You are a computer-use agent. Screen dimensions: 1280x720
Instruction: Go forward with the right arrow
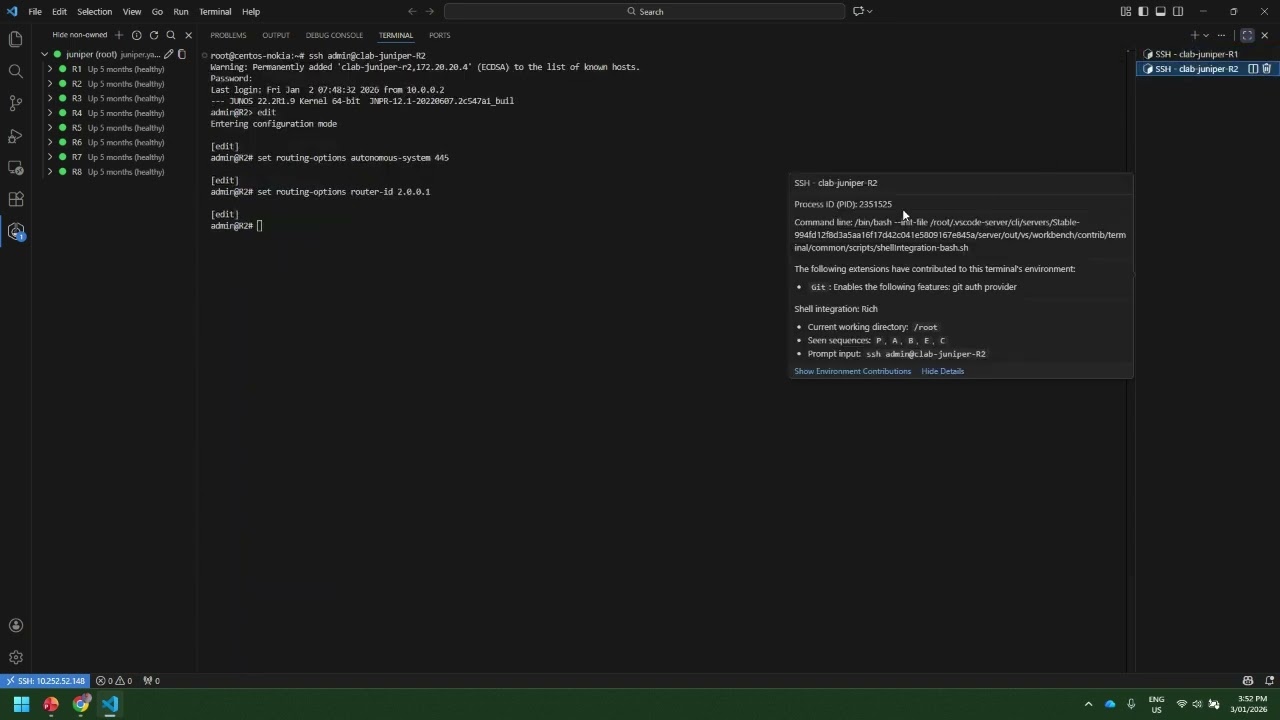pyautogui.click(x=430, y=11)
